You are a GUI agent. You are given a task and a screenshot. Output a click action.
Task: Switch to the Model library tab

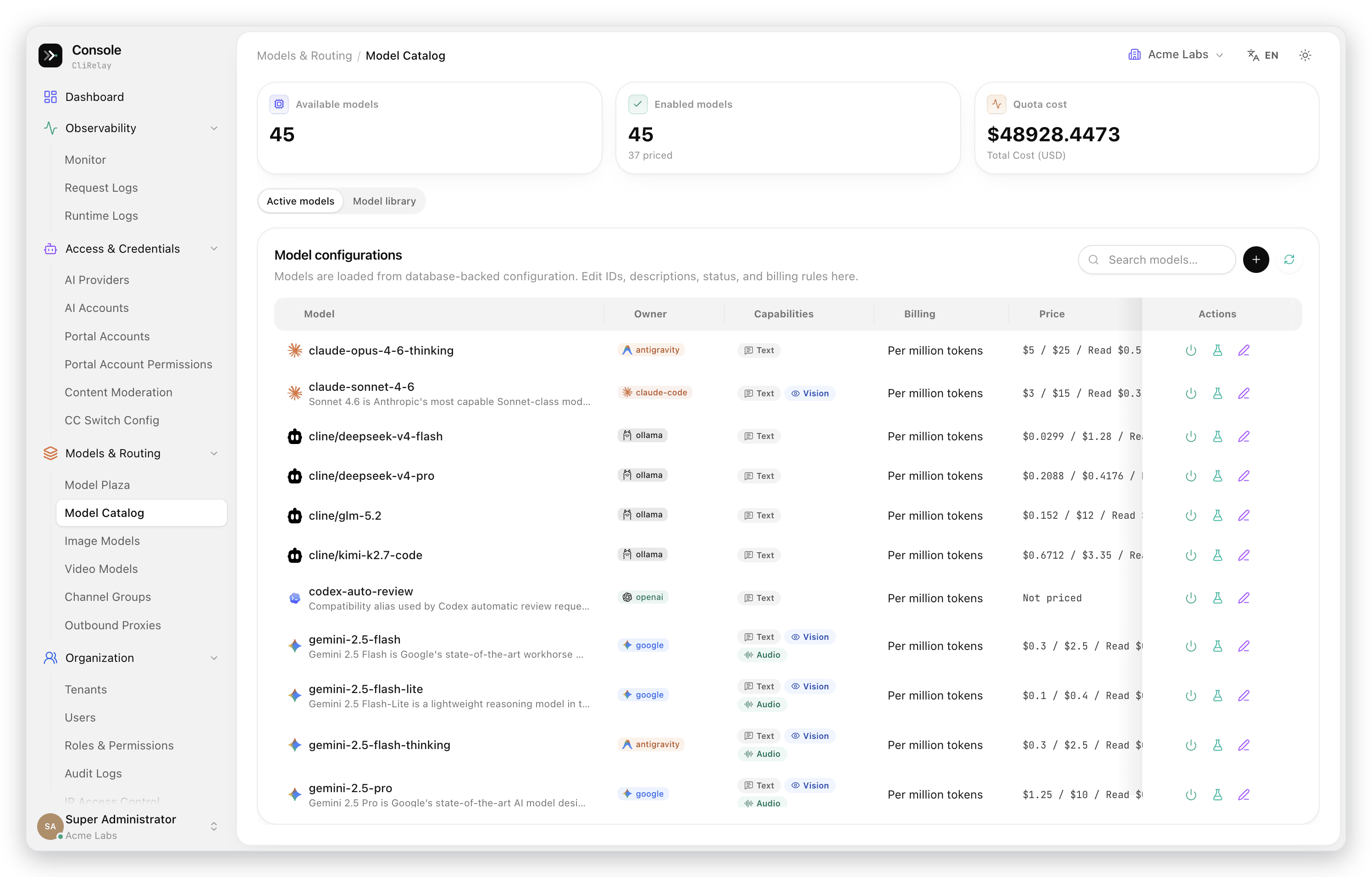pyautogui.click(x=384, y=201)
